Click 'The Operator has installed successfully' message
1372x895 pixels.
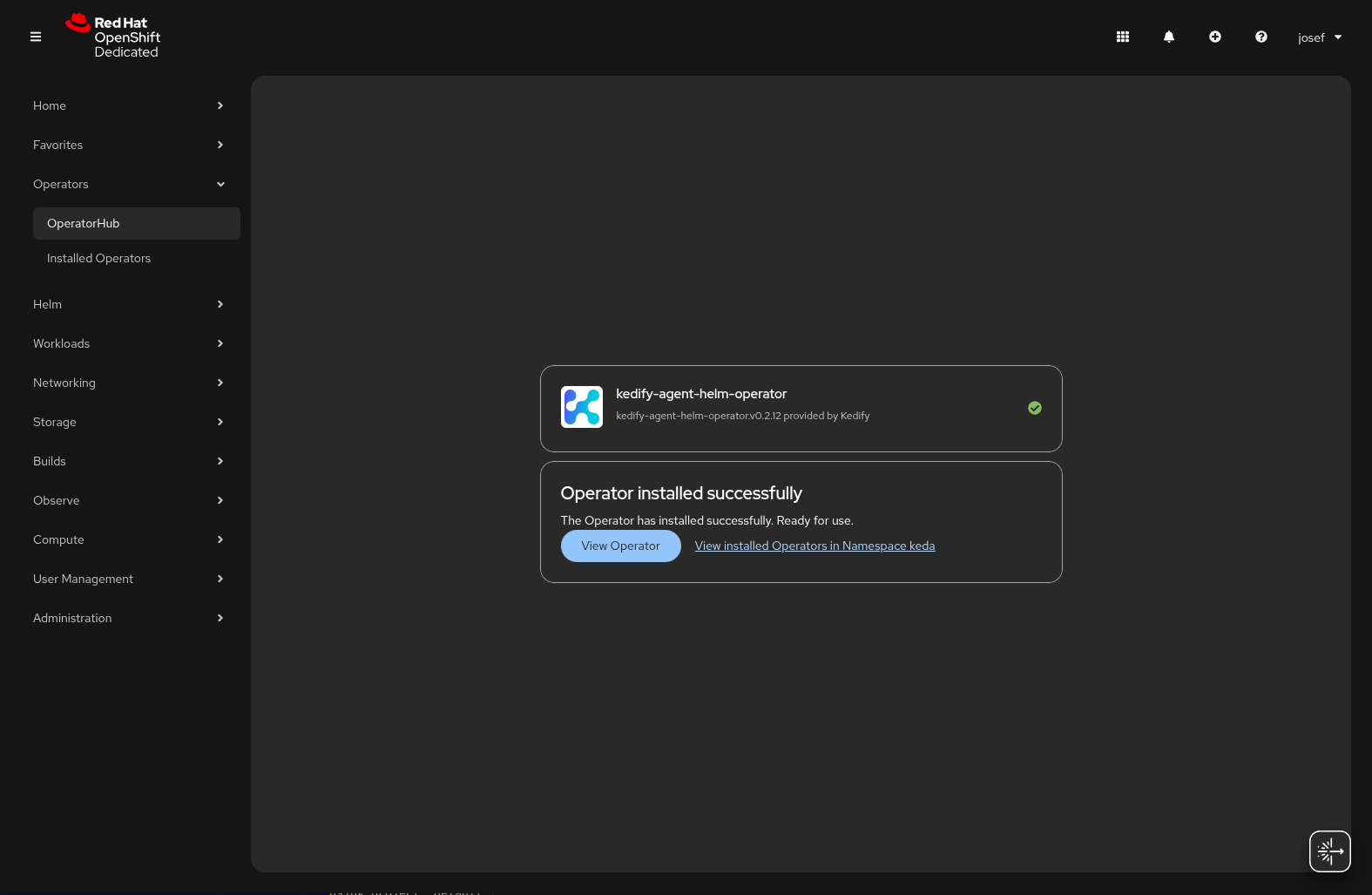tap(707, 520)
